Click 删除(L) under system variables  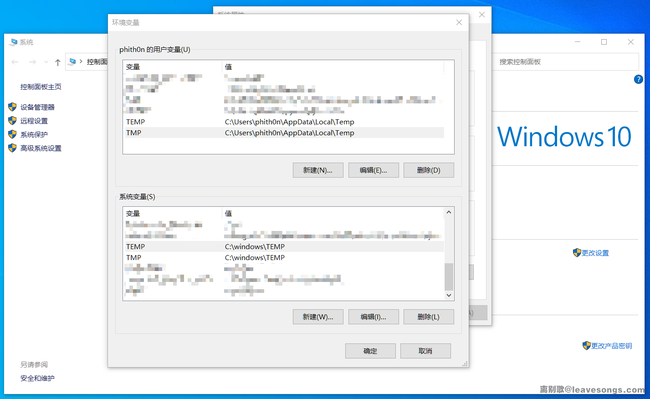(428, 317)
